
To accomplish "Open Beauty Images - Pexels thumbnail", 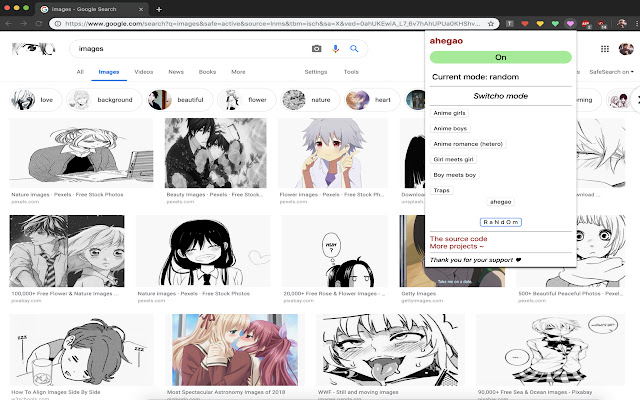I will [216, 153].
